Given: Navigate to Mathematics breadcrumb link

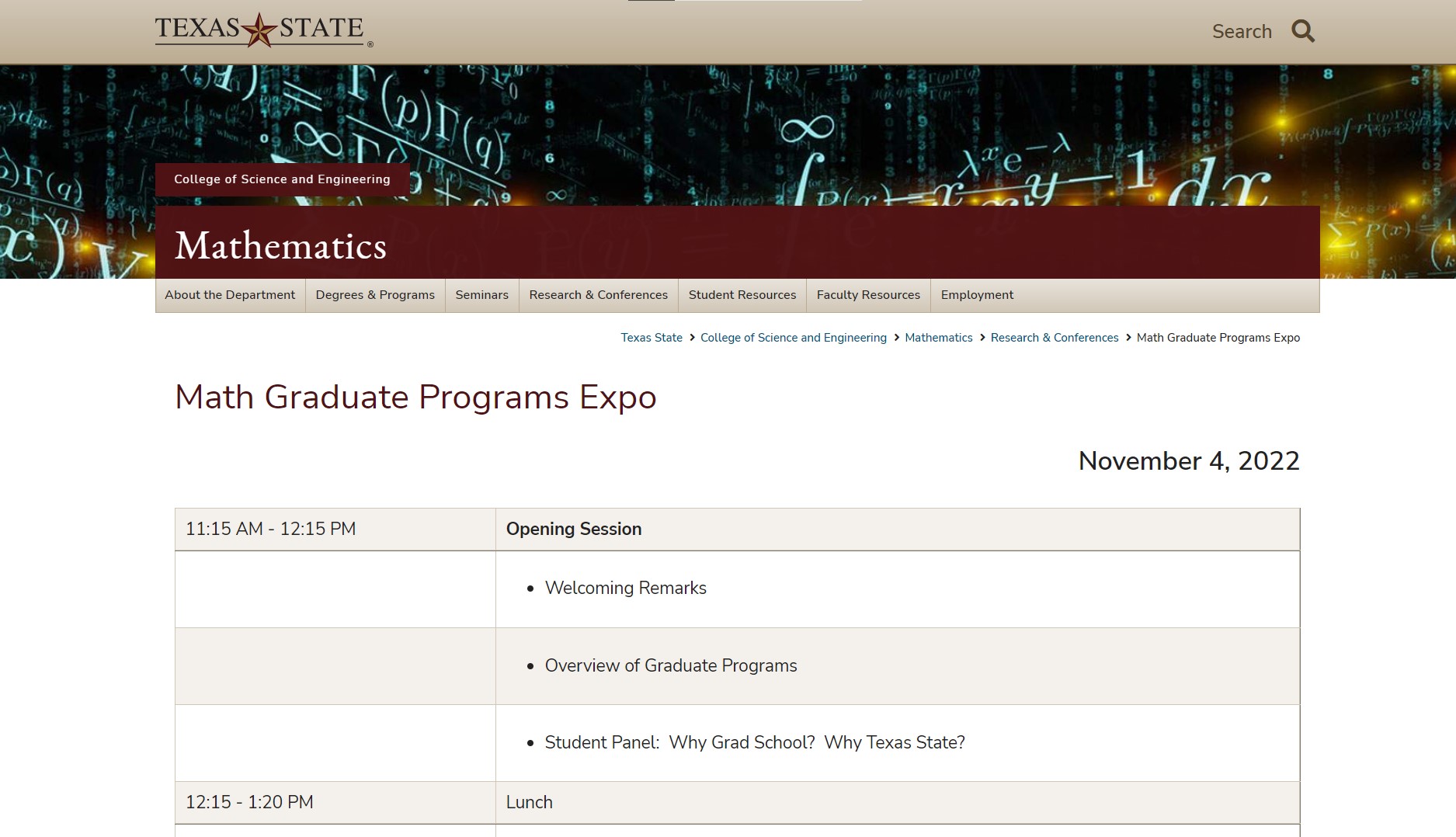Looking at the screenshot, I should click(938, 338).
